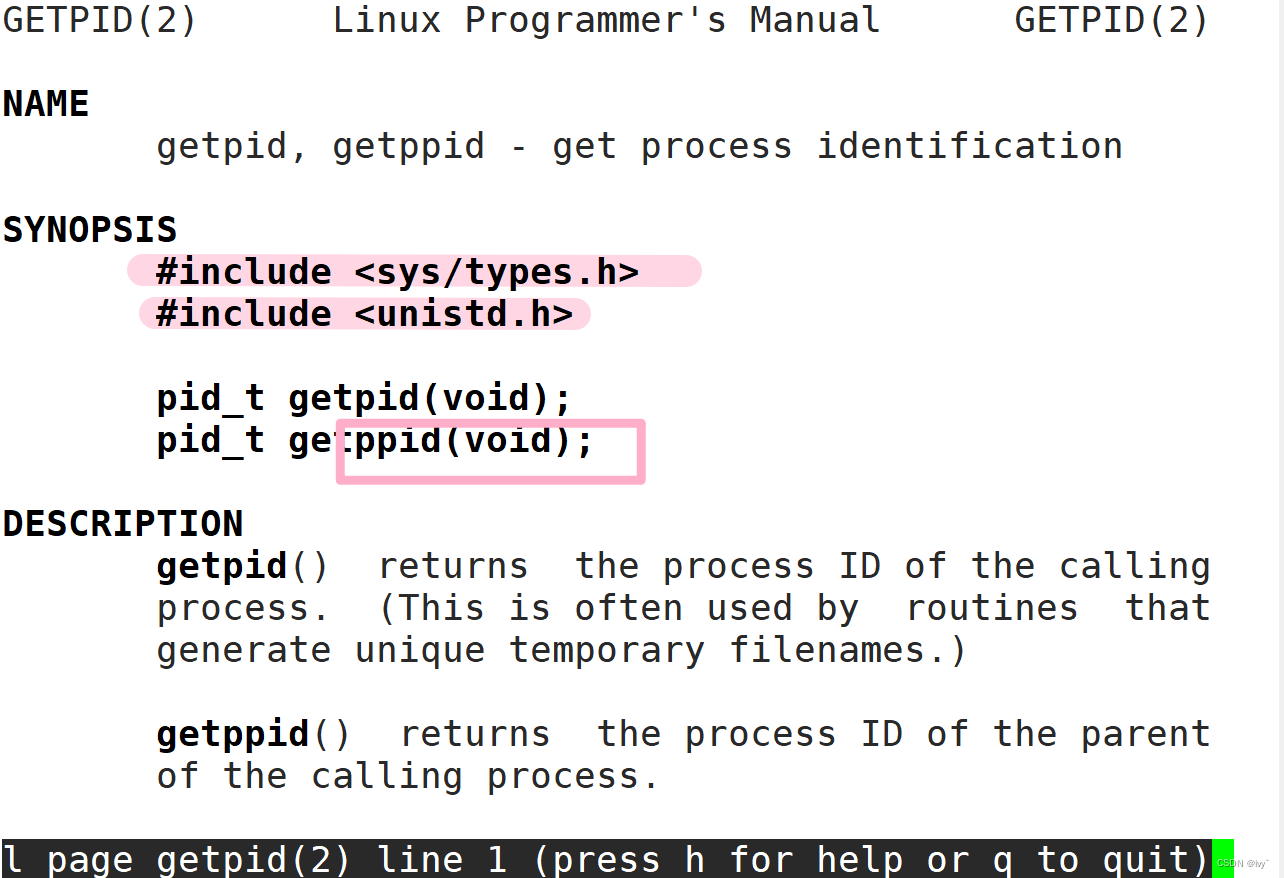The height and width of the screenshot is (878, 1284).
Task: Click the highlighted #include <sys/types.h> line
Action: pyautogui.click(x=397, y=272)
